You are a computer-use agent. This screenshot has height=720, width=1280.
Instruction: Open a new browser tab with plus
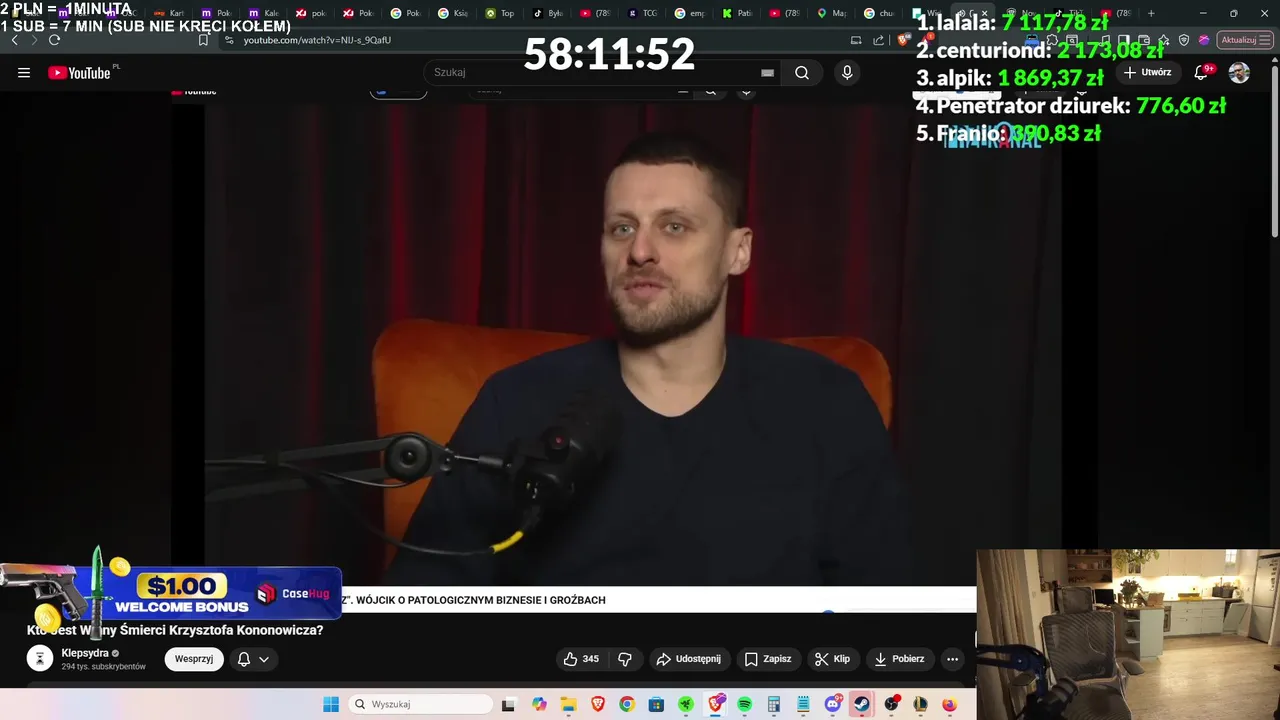(1151, 13)
